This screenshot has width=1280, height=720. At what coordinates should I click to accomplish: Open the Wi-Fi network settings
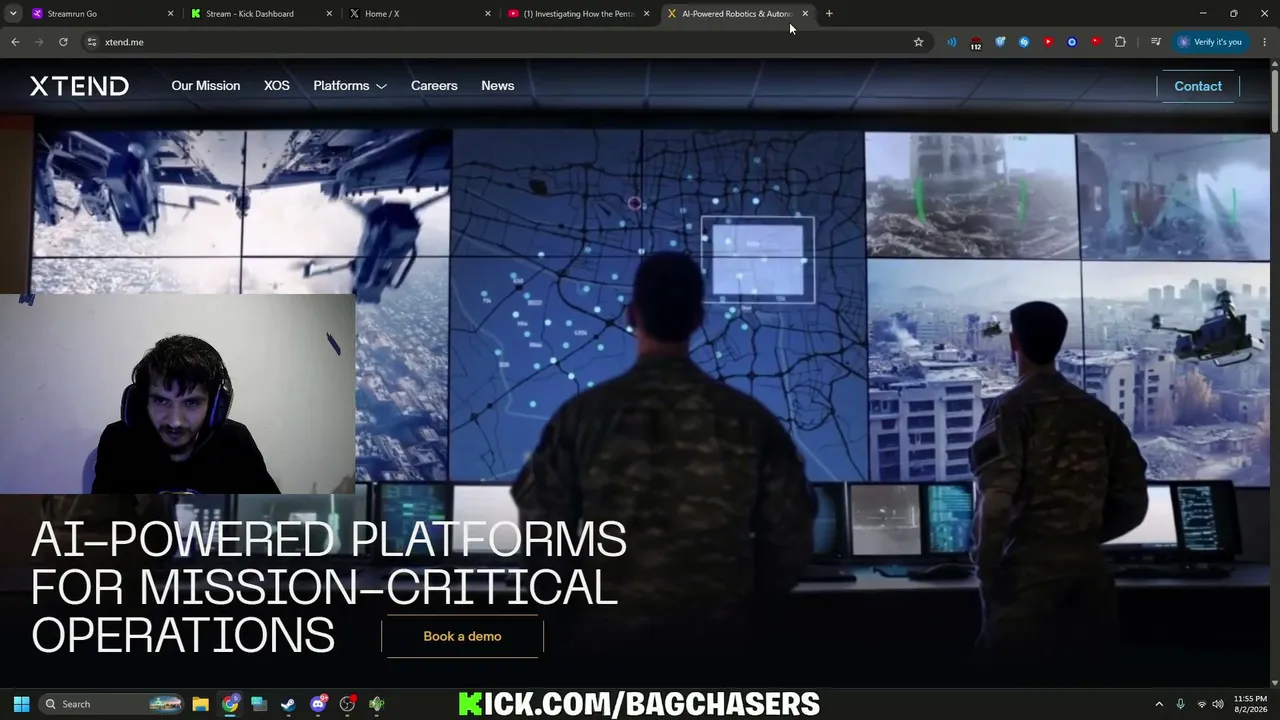1201,704
